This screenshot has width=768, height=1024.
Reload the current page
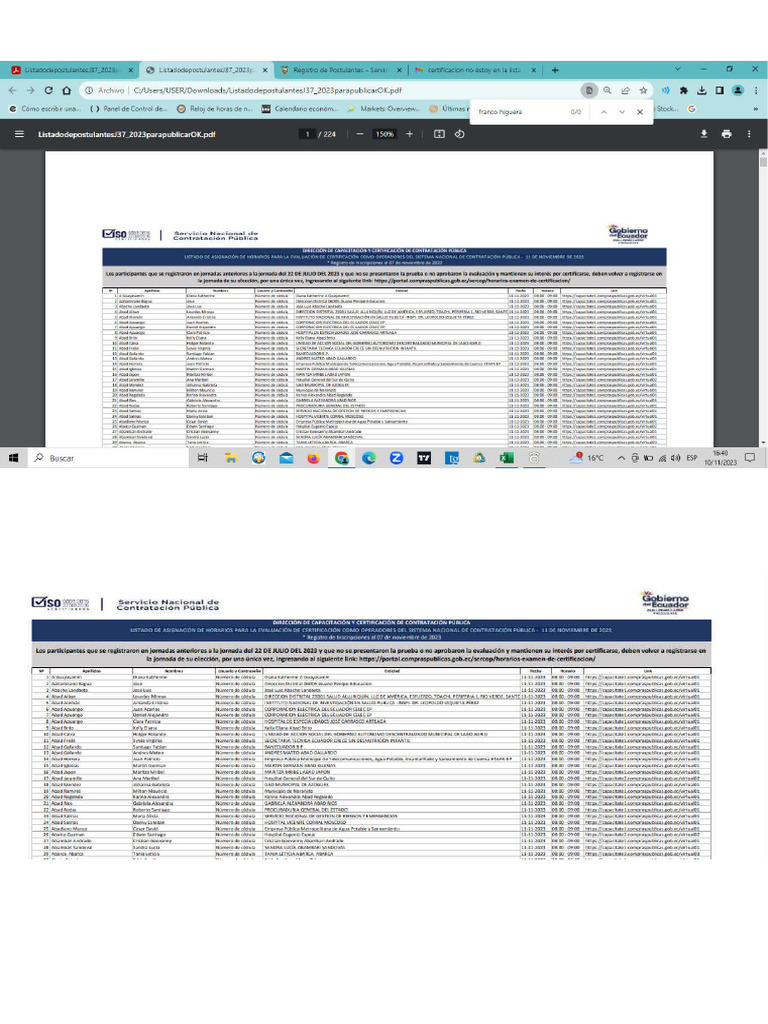(x=48, y=90)
